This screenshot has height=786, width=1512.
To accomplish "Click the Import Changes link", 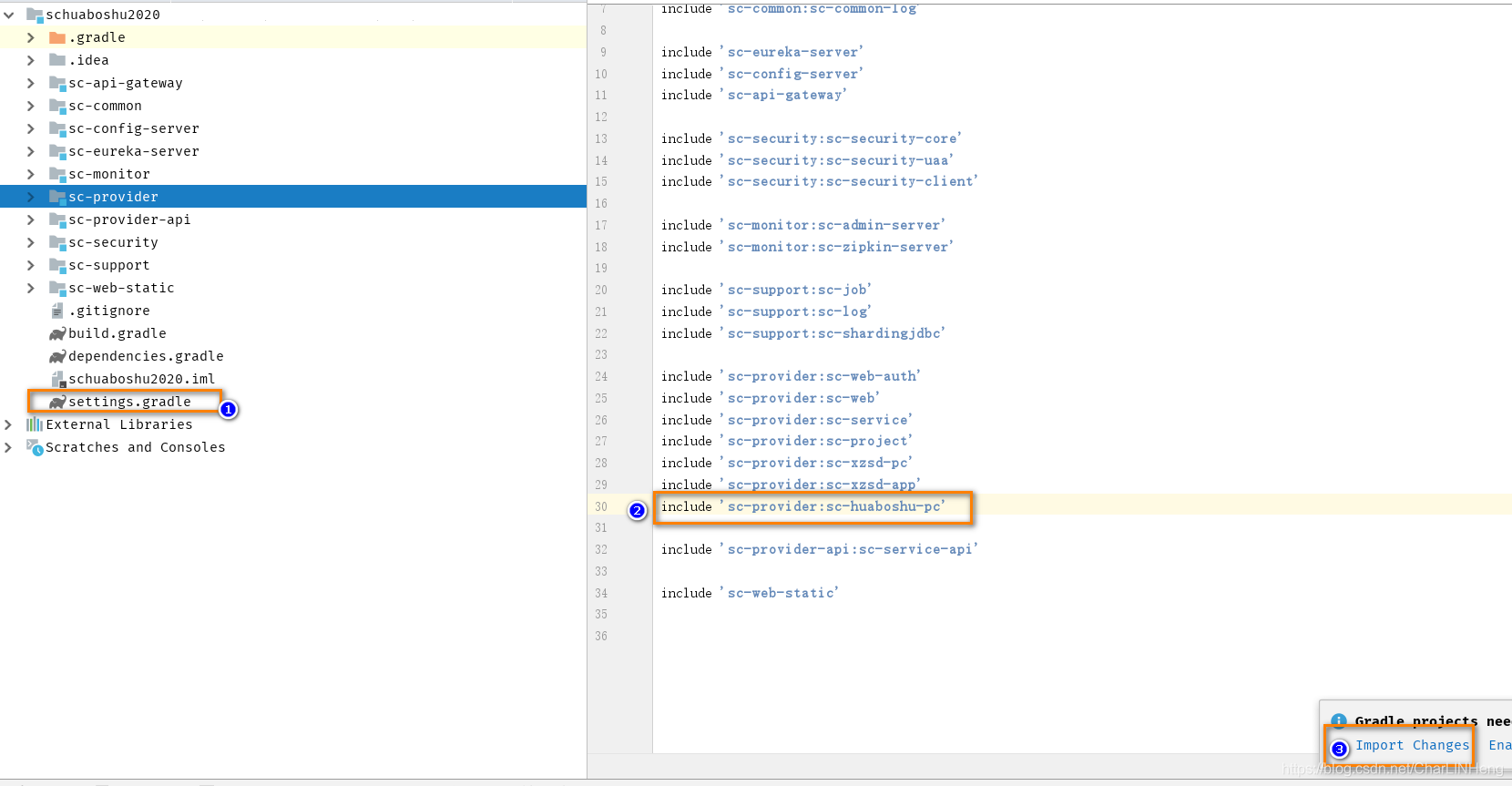I will point(1412,745).
